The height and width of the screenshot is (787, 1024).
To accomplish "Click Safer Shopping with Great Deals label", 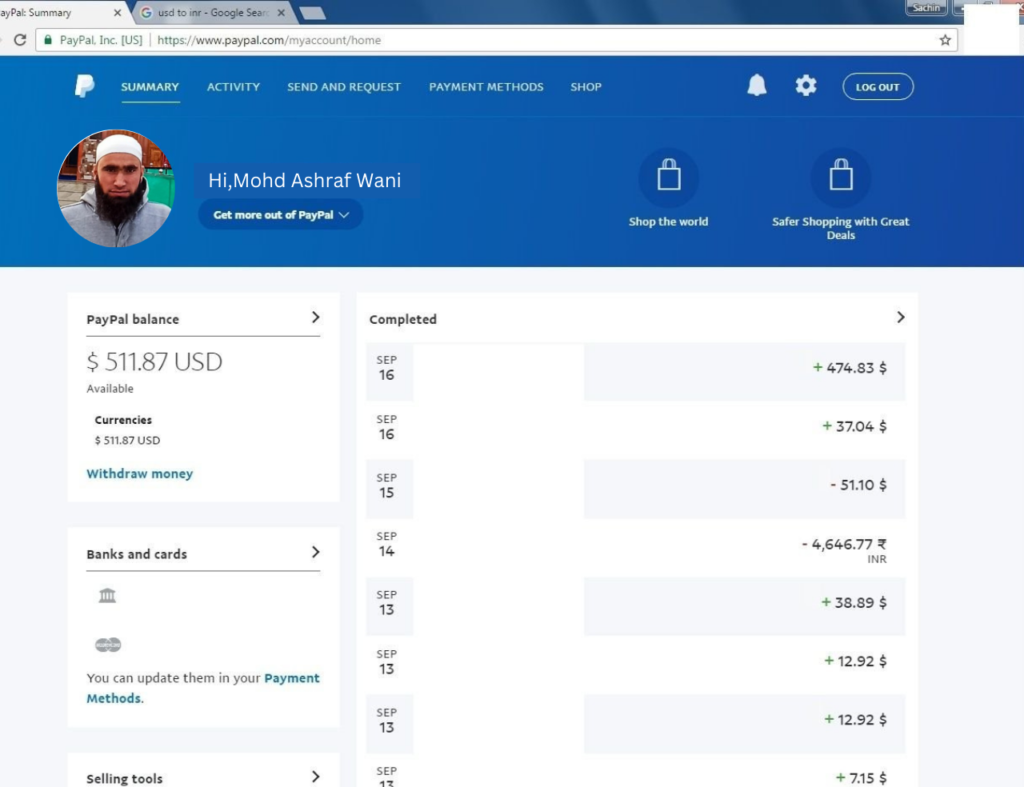I will [x=840, y=228].
